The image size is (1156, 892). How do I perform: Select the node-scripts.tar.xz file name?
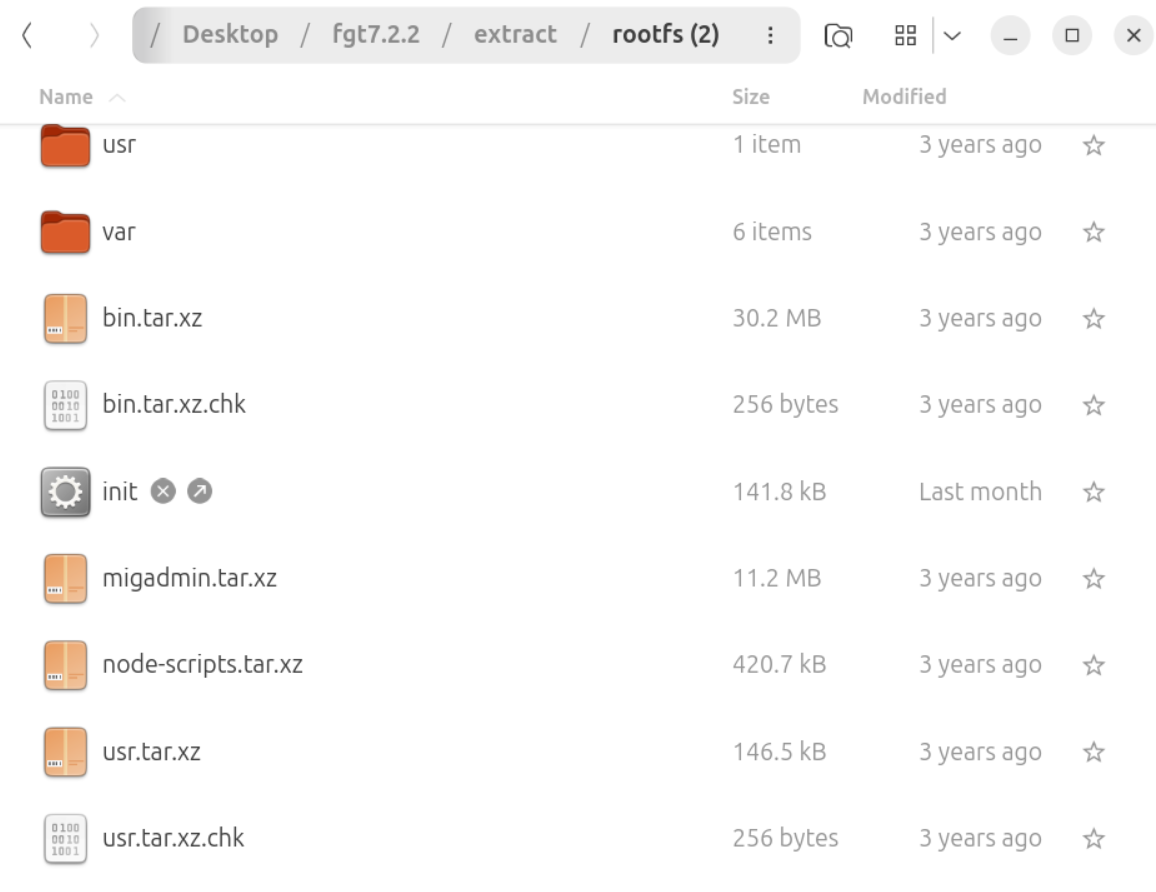click(203, 665)
